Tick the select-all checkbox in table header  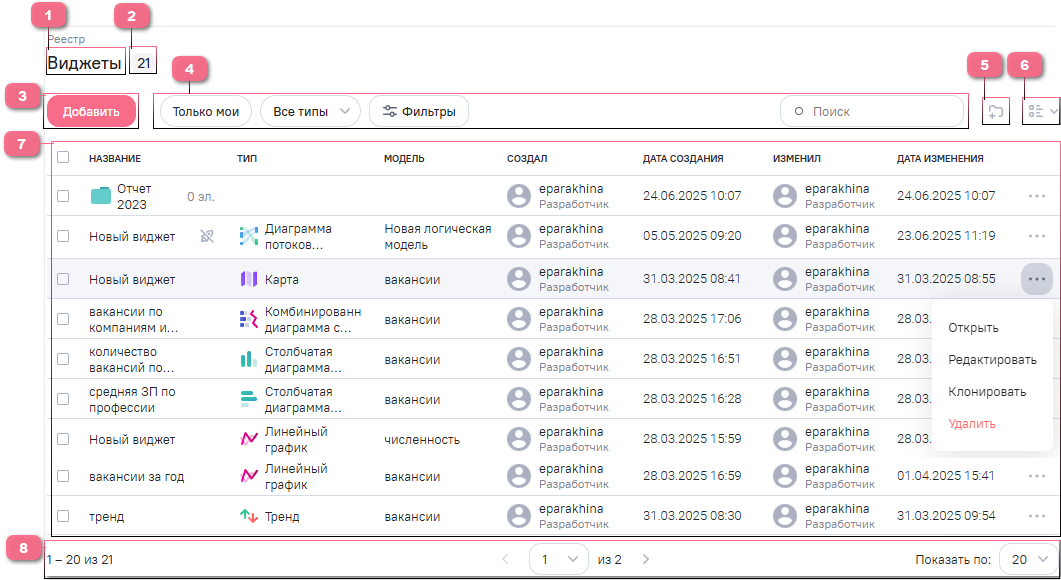63,157
